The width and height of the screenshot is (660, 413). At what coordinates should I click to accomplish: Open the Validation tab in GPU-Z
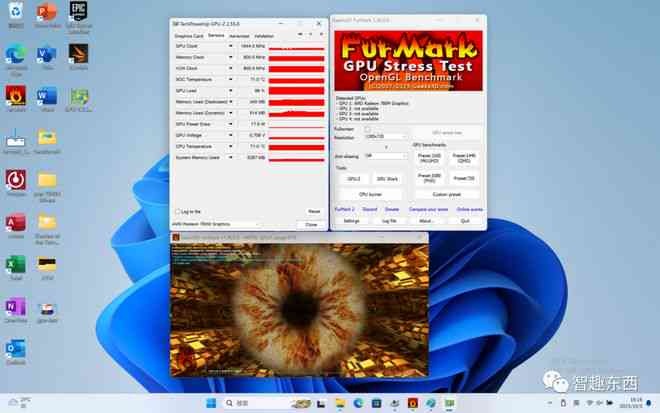pyautogui.click(x=264, y=36)
